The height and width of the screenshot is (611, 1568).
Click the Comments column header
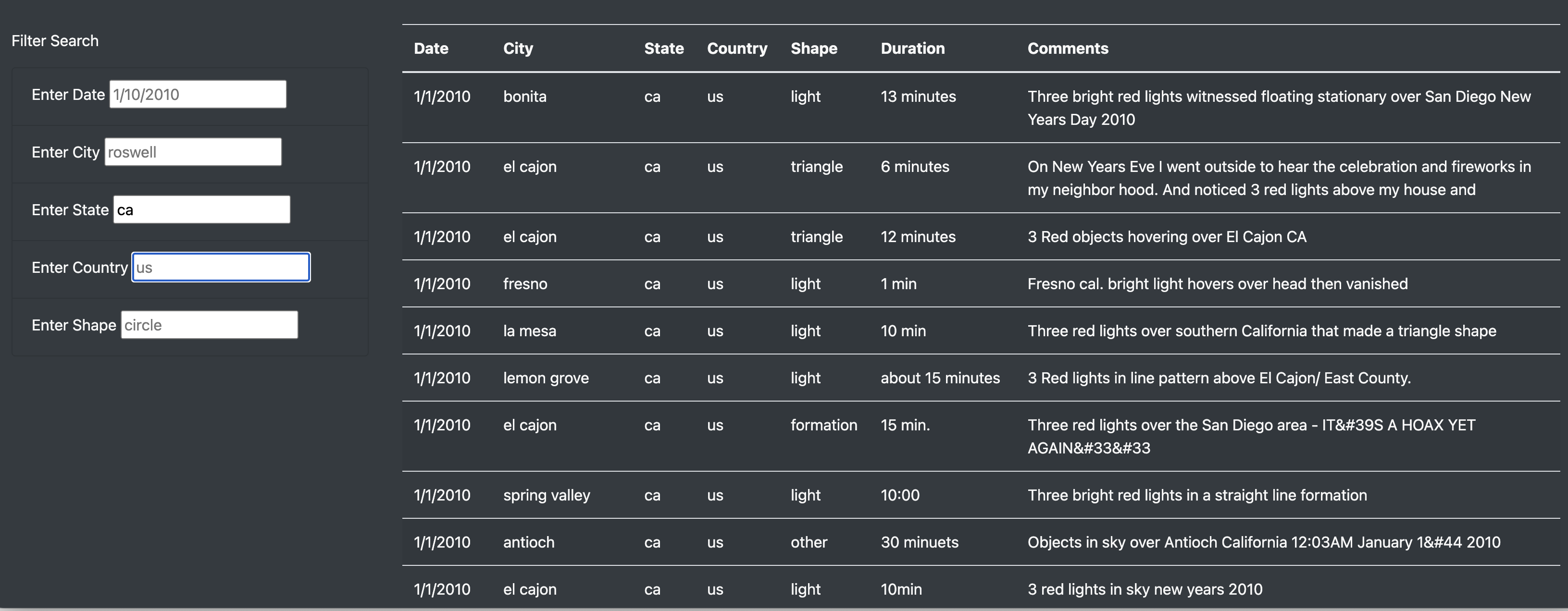pyautogui.click(x=1068, y=49)
